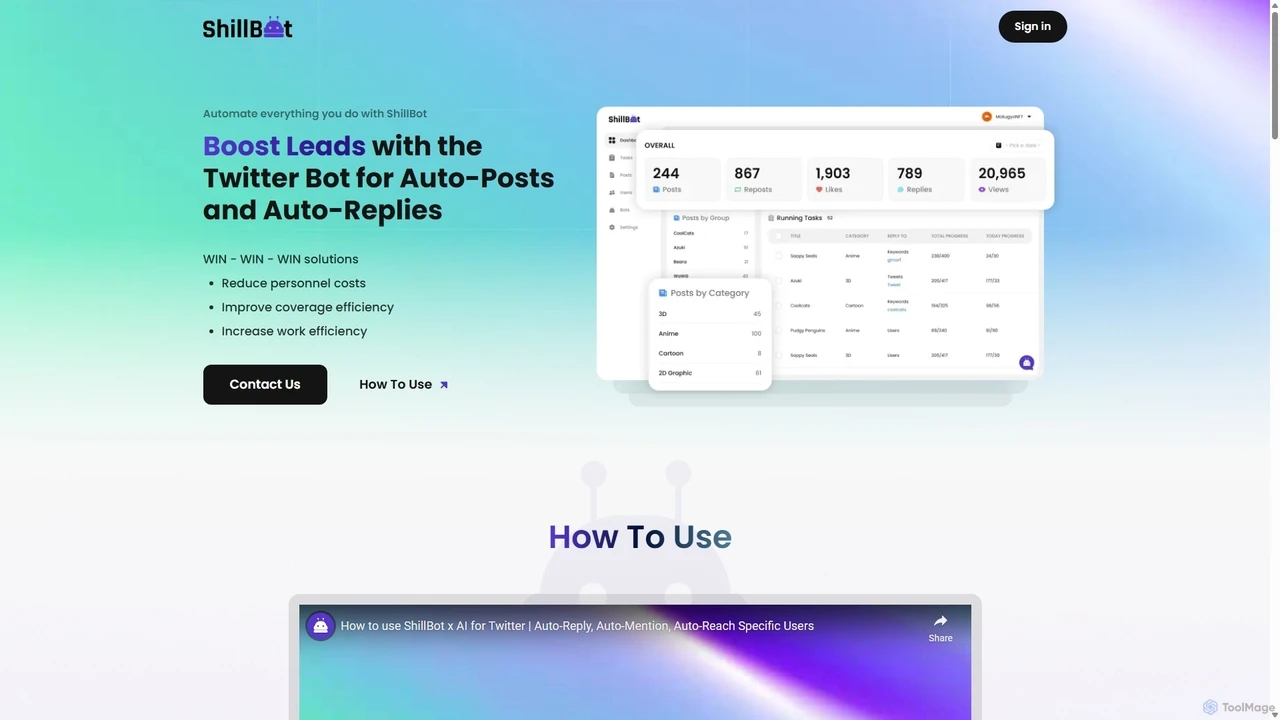This screenshot has width=1280, height=720.
Task: Click the Posts by Category header icon
Action: (663, 293)
